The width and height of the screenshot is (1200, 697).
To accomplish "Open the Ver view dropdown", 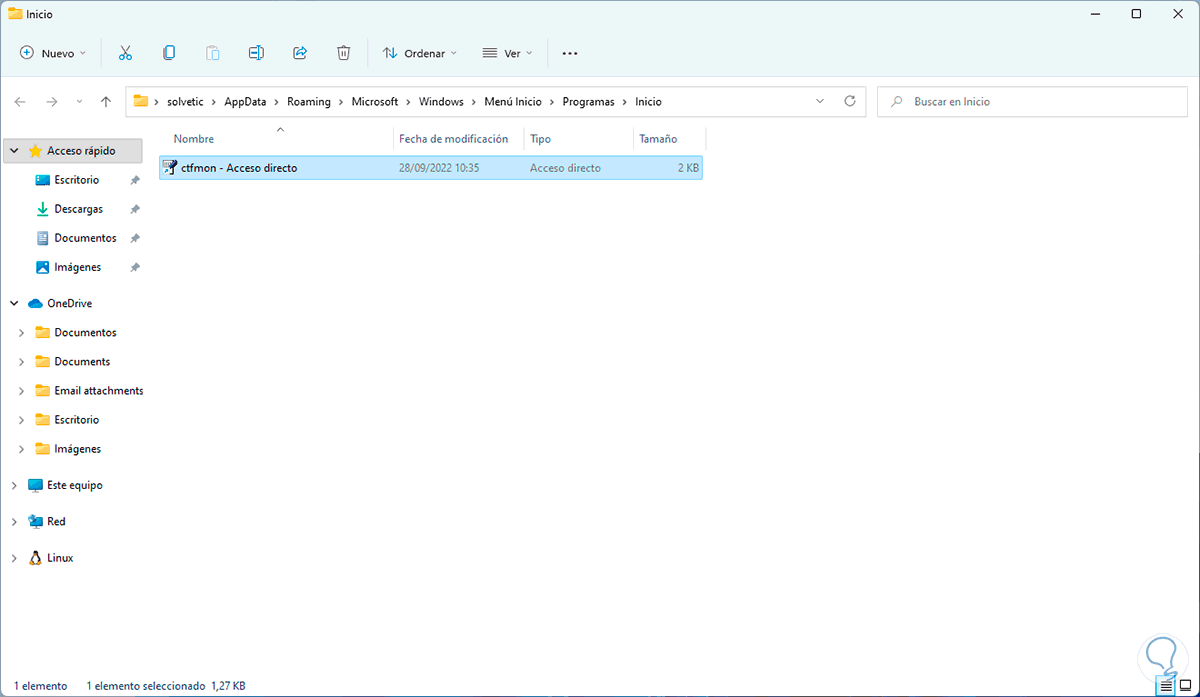I will (507, 53).
